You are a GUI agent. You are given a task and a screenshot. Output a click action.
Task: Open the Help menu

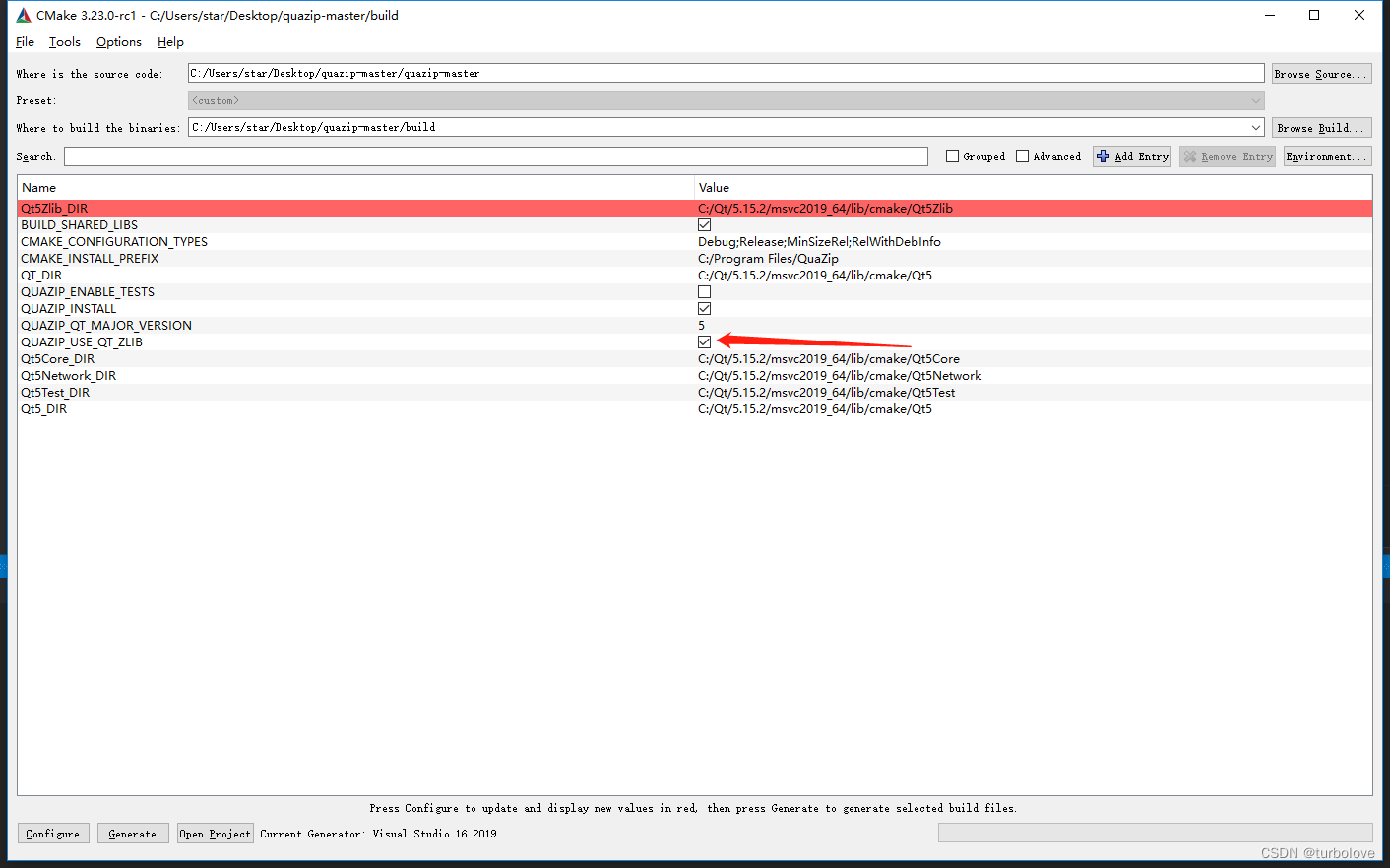pyautogui.click(x=170, y=42)
